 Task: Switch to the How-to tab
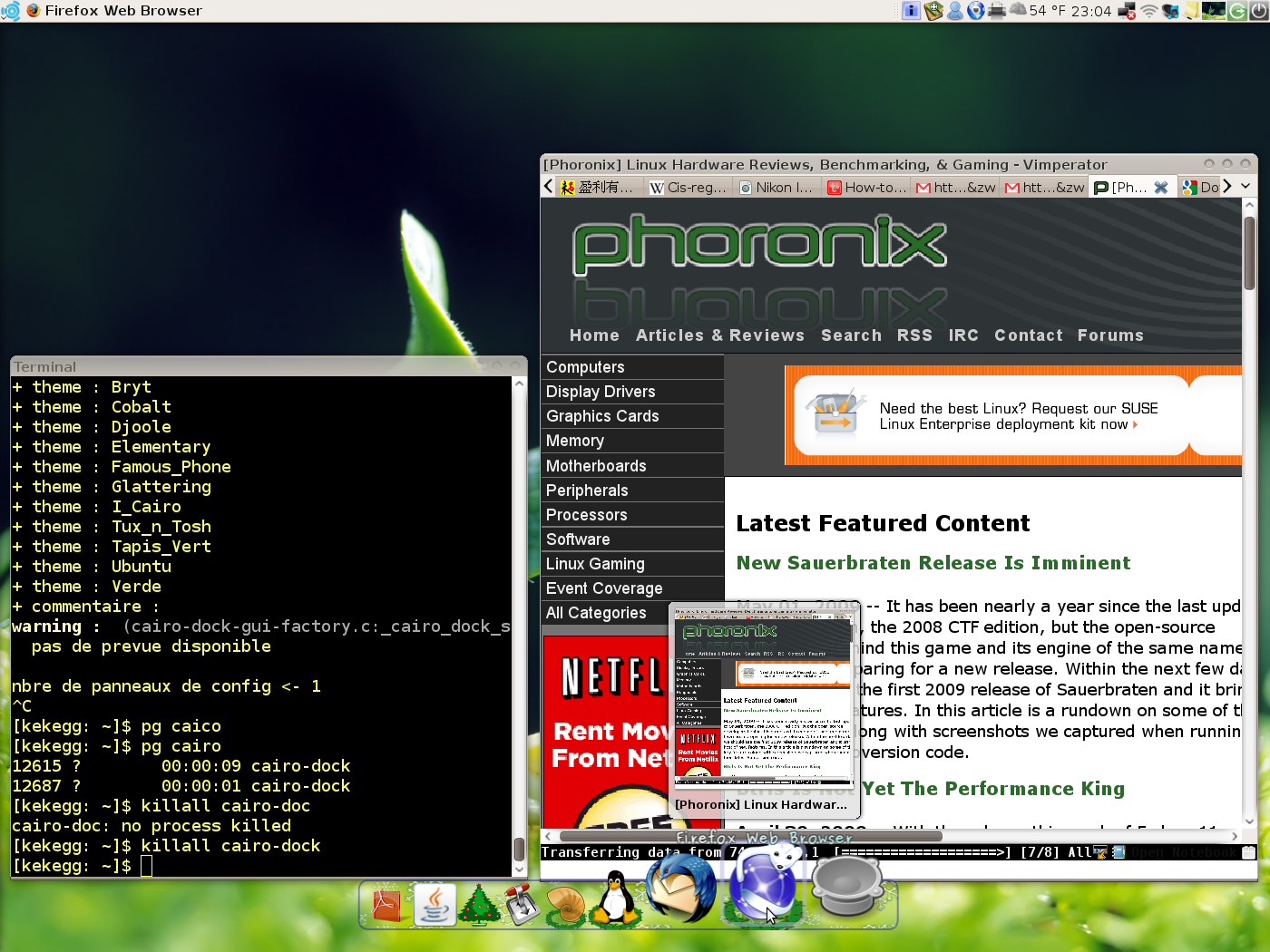(867, 187)
